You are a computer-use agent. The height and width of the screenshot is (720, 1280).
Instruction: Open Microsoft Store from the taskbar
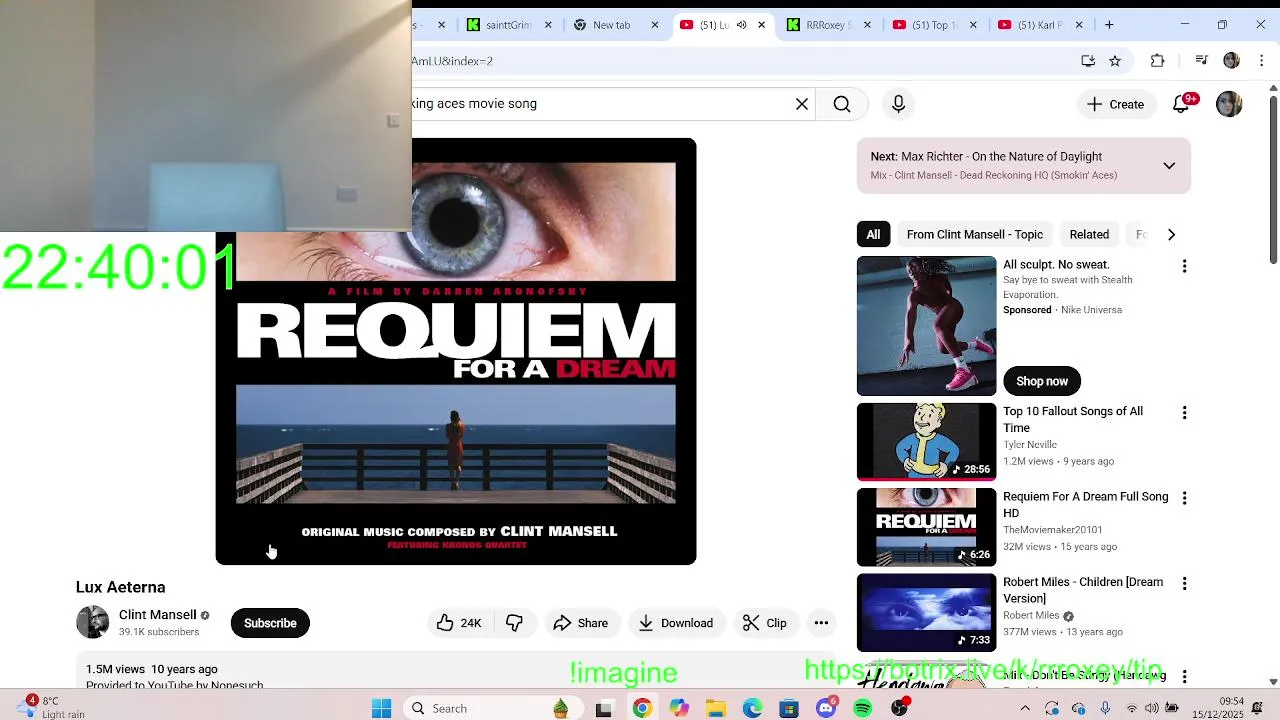(x=789, y=708)
